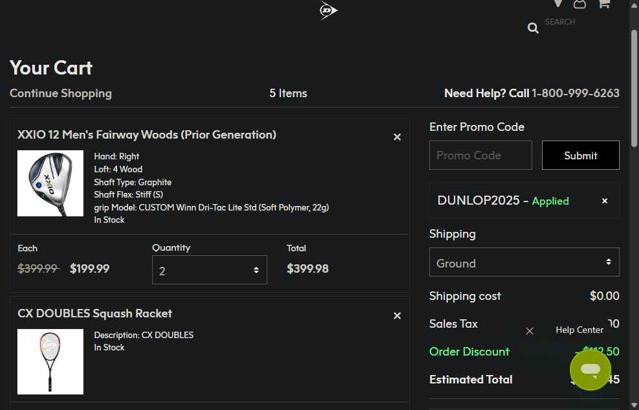Open XXIO 12 Men's Fairway Woods title
The width and height of the screenshot is (639, 410).
(147, 135)
